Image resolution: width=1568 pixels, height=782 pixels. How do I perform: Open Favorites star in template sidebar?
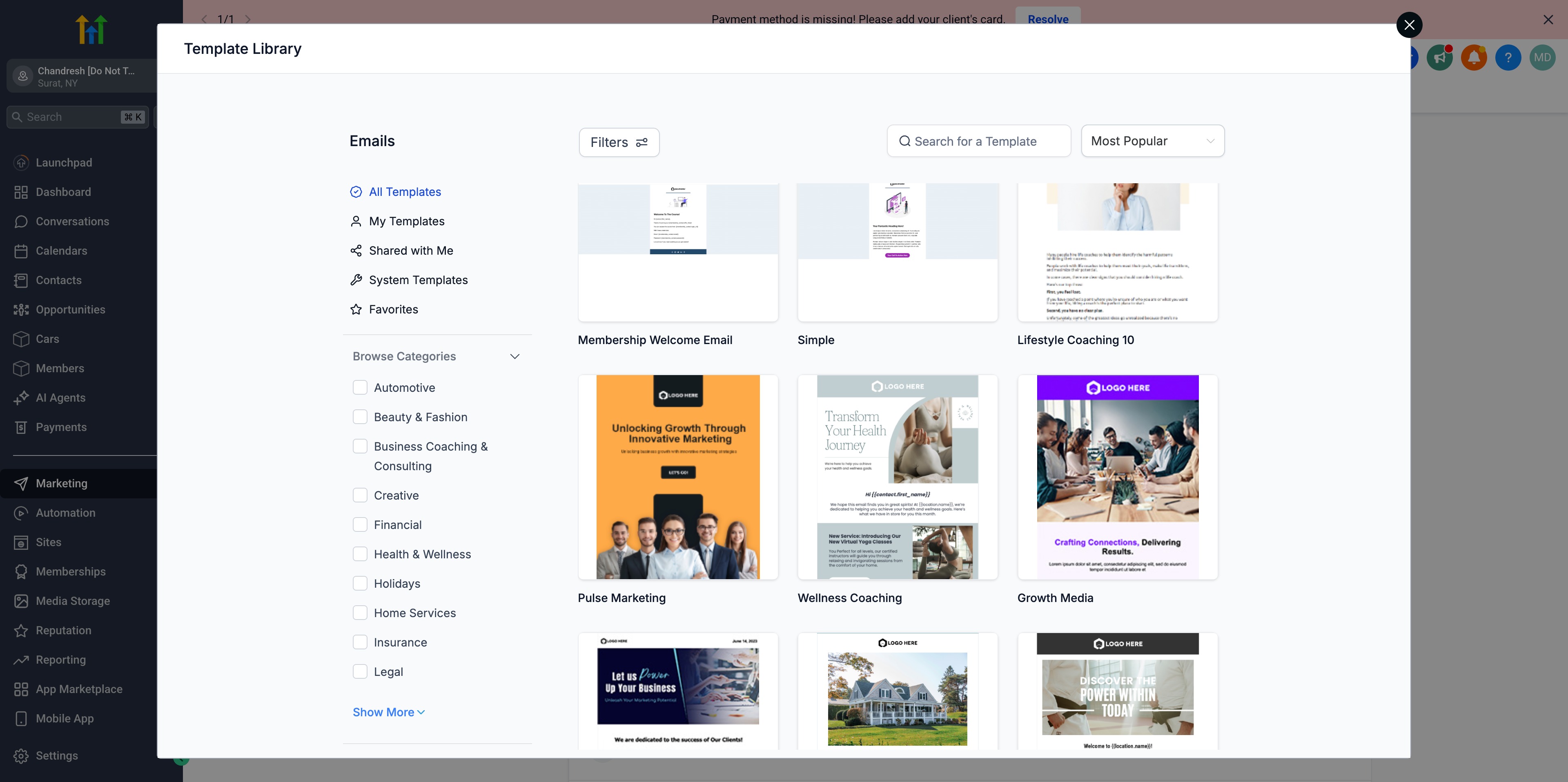pos(393,309)
